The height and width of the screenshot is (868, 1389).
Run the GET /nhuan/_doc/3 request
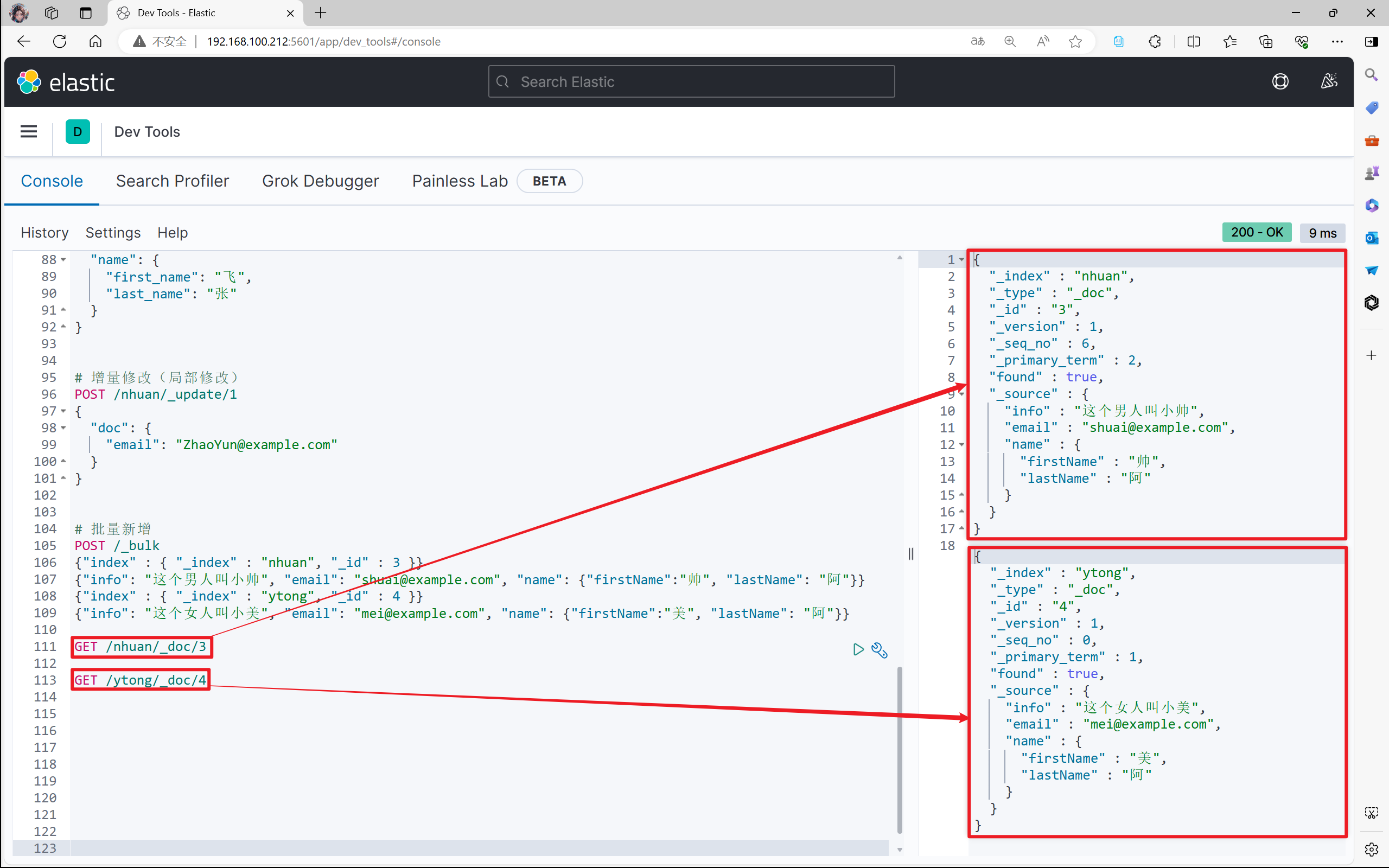(858, 649)
